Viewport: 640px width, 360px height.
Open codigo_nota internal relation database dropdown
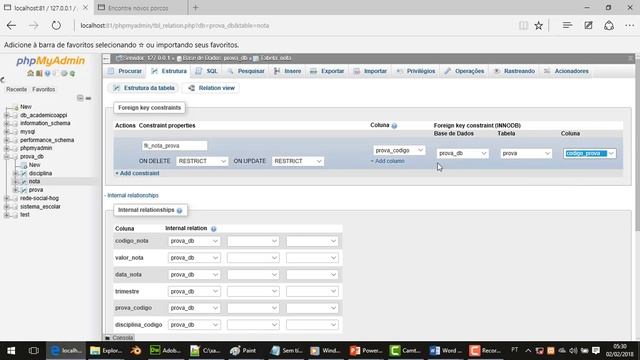click(x=194, y=241)
